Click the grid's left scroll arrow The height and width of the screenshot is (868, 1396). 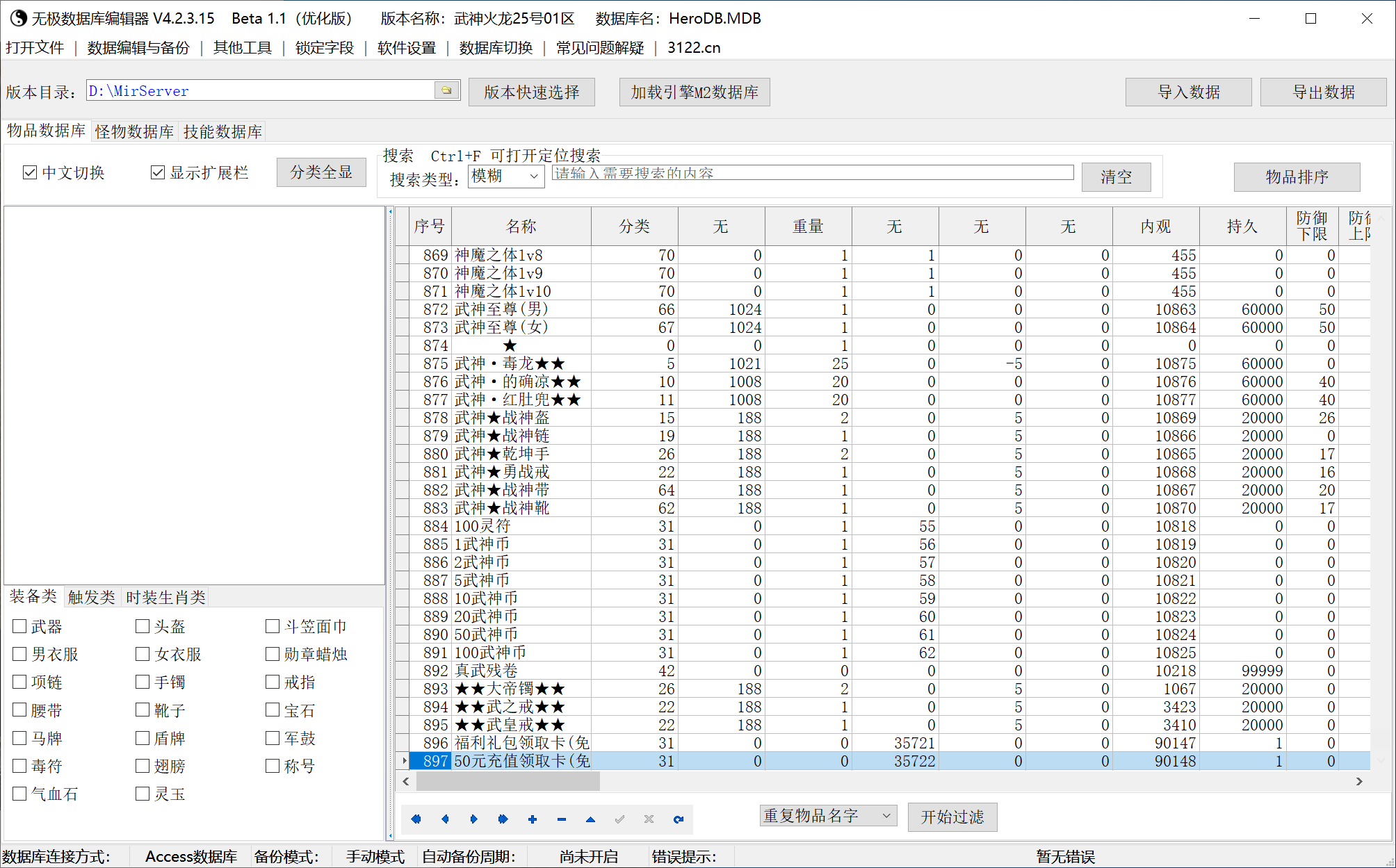(405, 782)
